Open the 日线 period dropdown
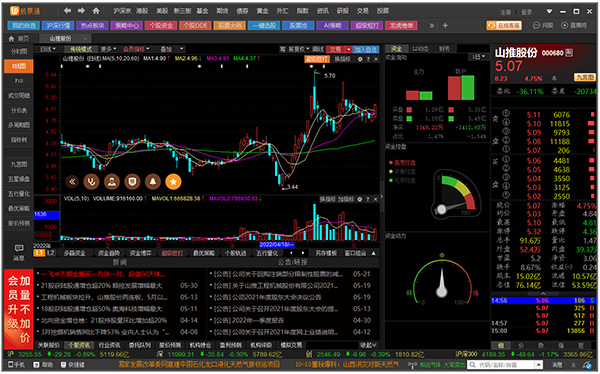The image size is (600, 374). click(x=48, y=49)
